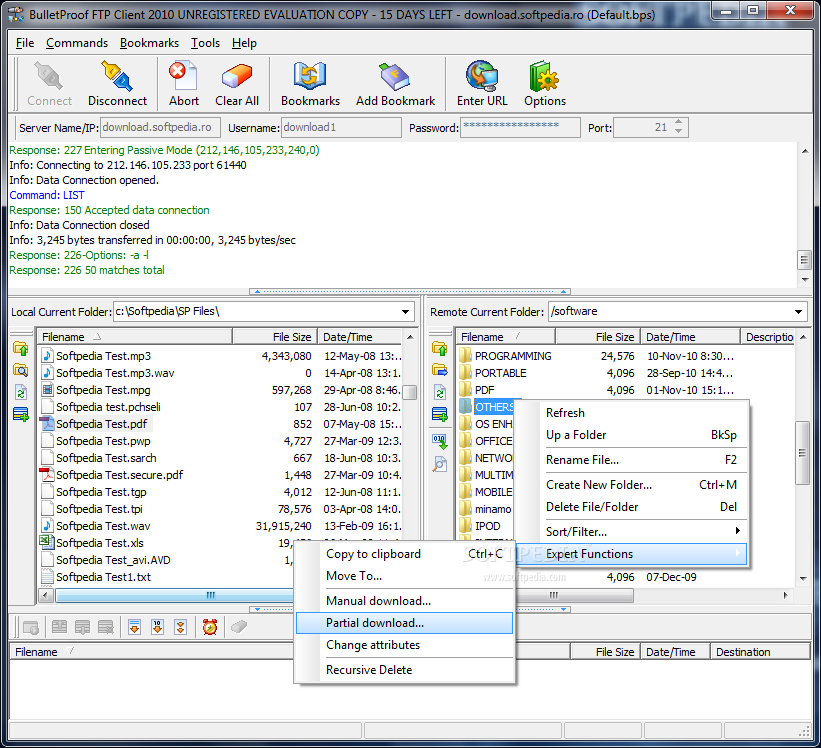This screenshot has width=821, height=748.
Task: Select the PORTABLE remote folder
Action: (500, 373)
